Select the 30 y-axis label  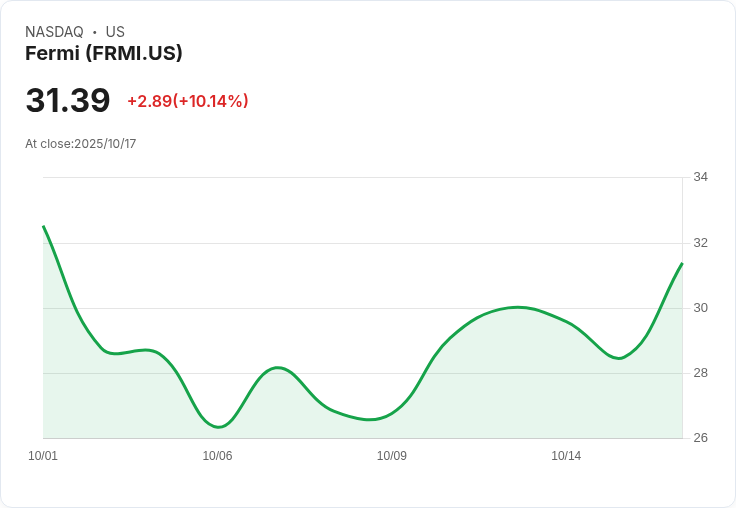point(700,308)
